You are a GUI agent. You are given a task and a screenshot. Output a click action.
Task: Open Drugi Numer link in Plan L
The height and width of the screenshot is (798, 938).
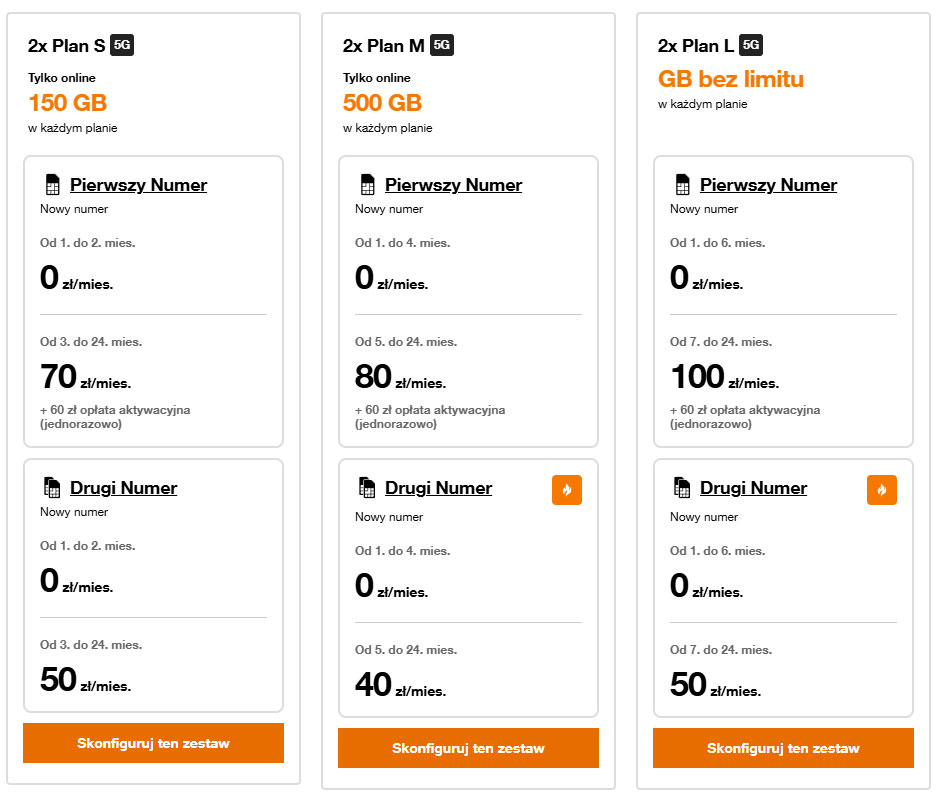click(753, 488)
